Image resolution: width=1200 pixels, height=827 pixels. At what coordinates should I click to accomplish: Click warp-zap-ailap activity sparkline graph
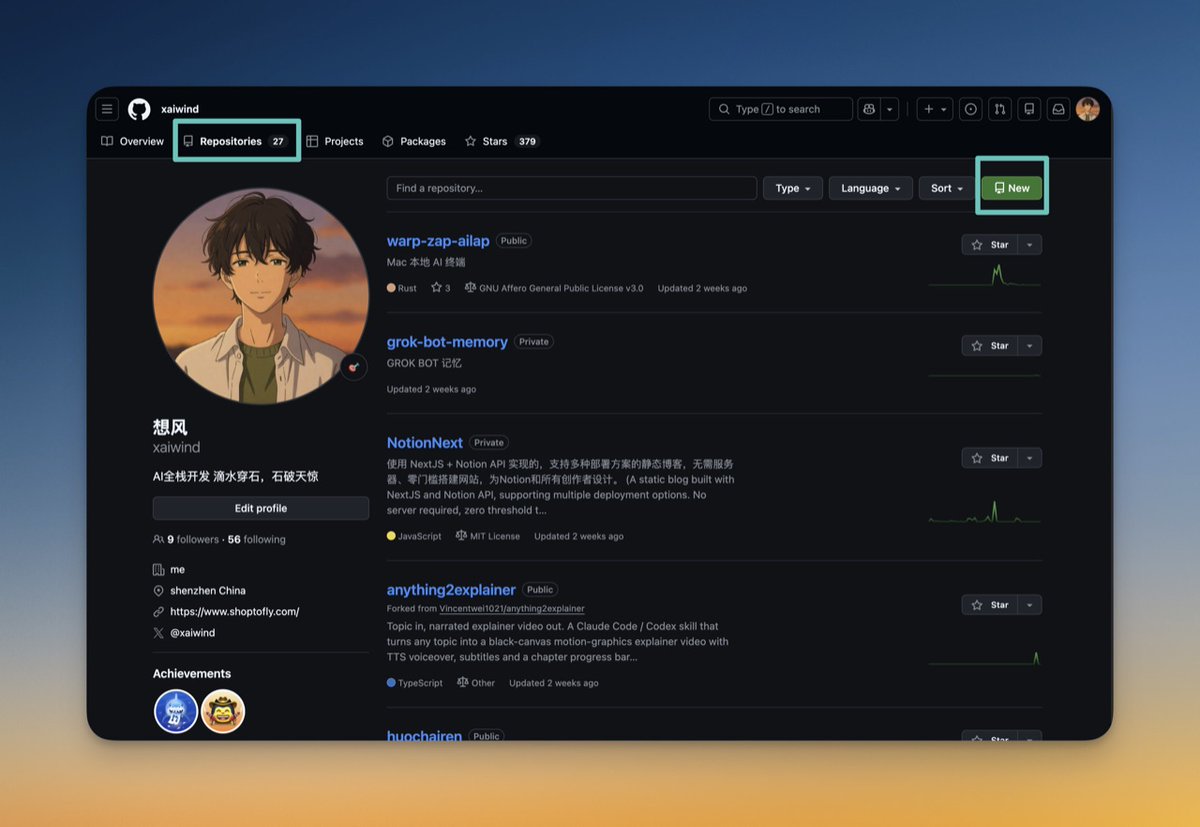click(x=985, y=275)
